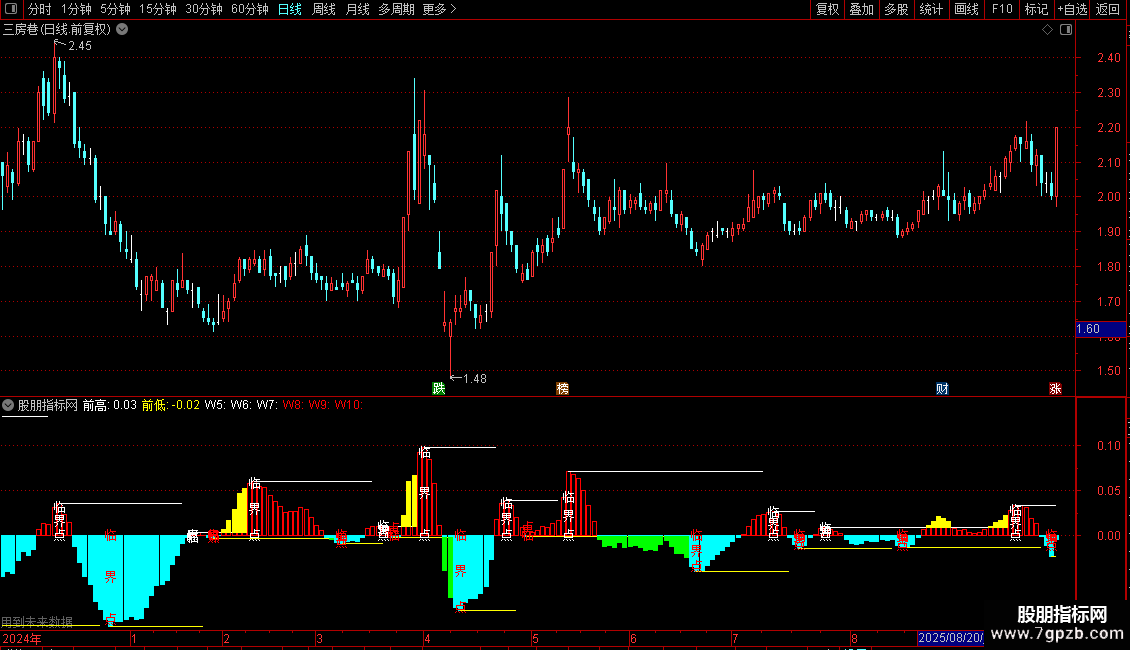The height and width of the screenshot is (650, 1130).
Task: Select the 15分钟 period
Action: click(x=158, y=9)
